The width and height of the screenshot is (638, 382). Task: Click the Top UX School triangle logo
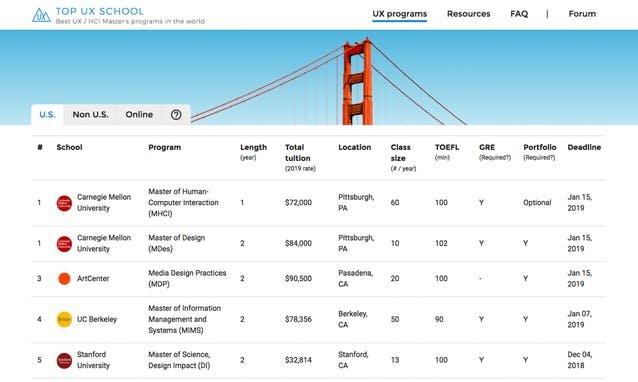pos(41,15)
